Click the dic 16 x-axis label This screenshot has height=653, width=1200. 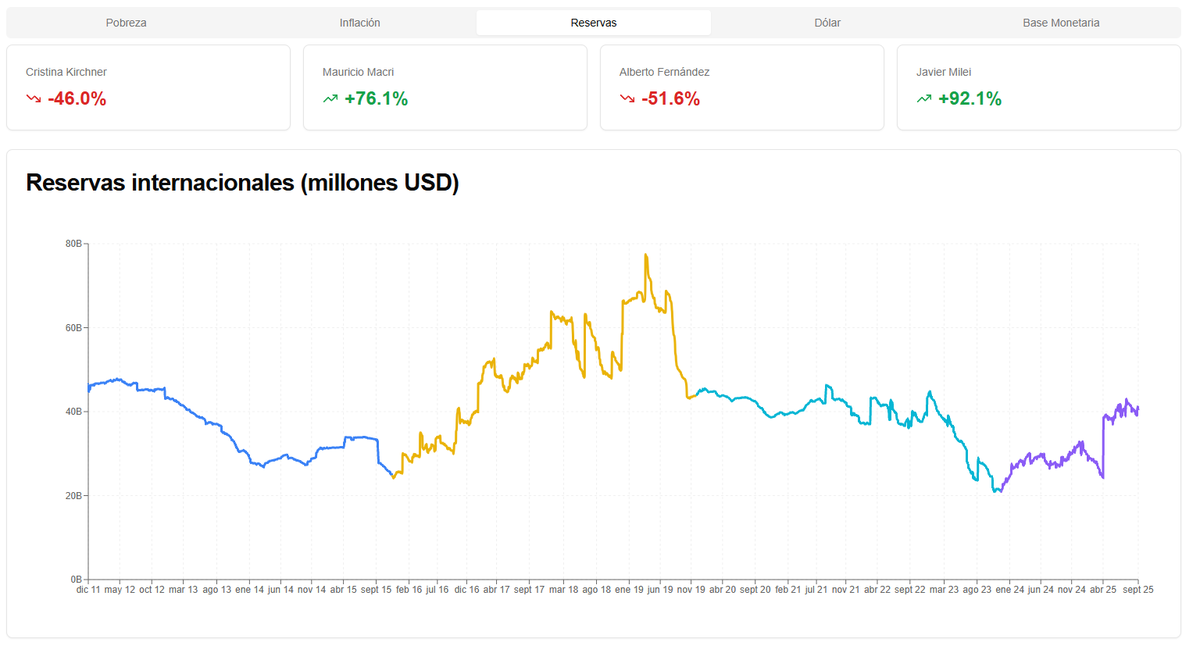(x=467, y=590)
